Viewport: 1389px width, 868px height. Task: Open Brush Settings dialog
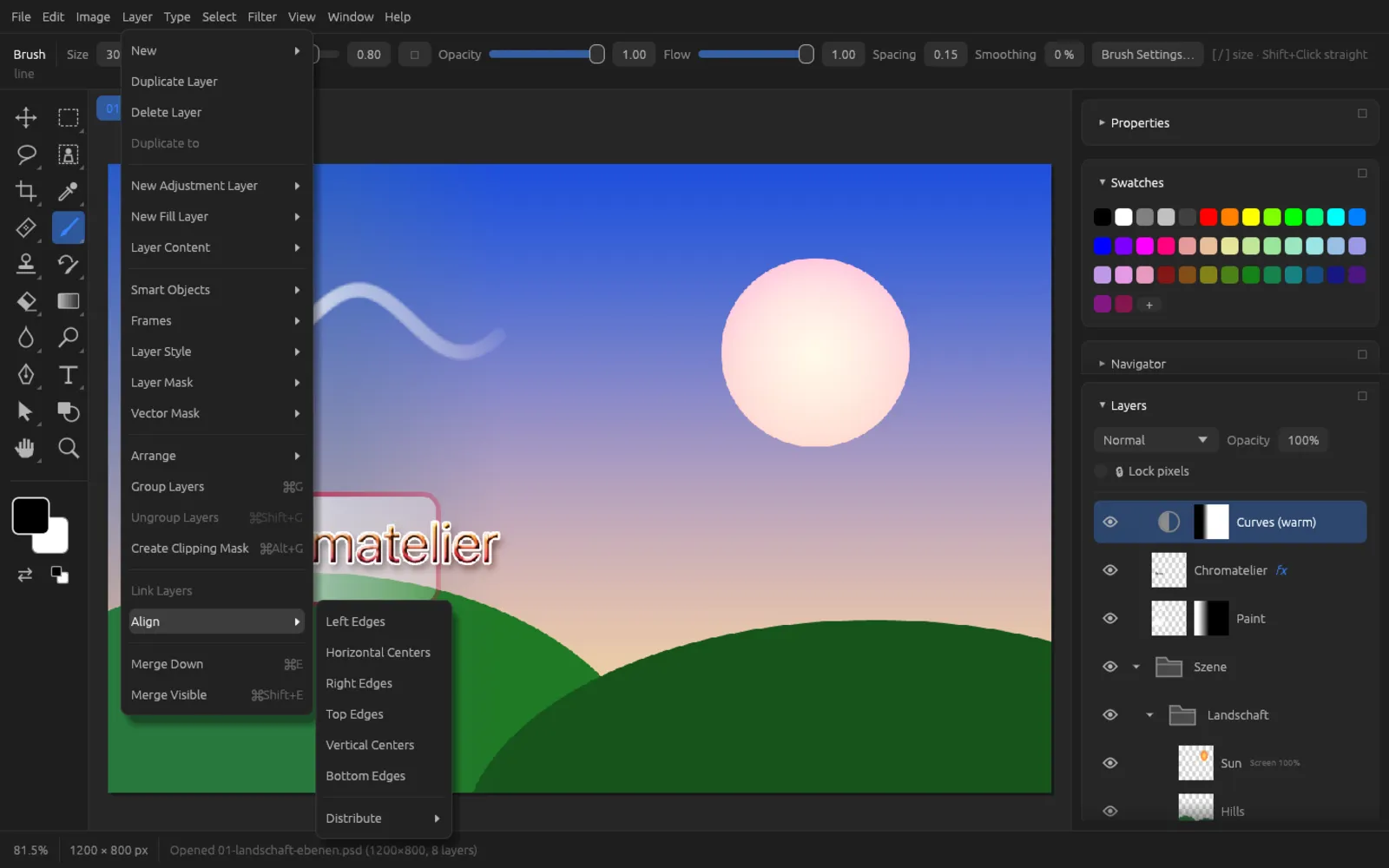pos(1148,54)
